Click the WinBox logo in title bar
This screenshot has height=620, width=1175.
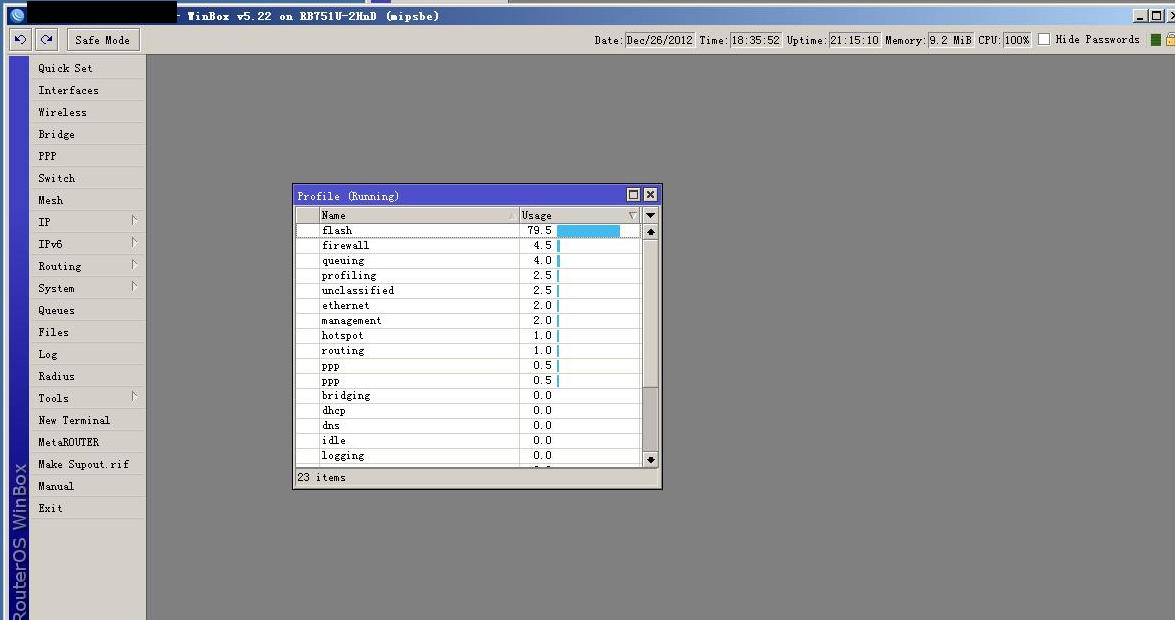tap(17, 15)
